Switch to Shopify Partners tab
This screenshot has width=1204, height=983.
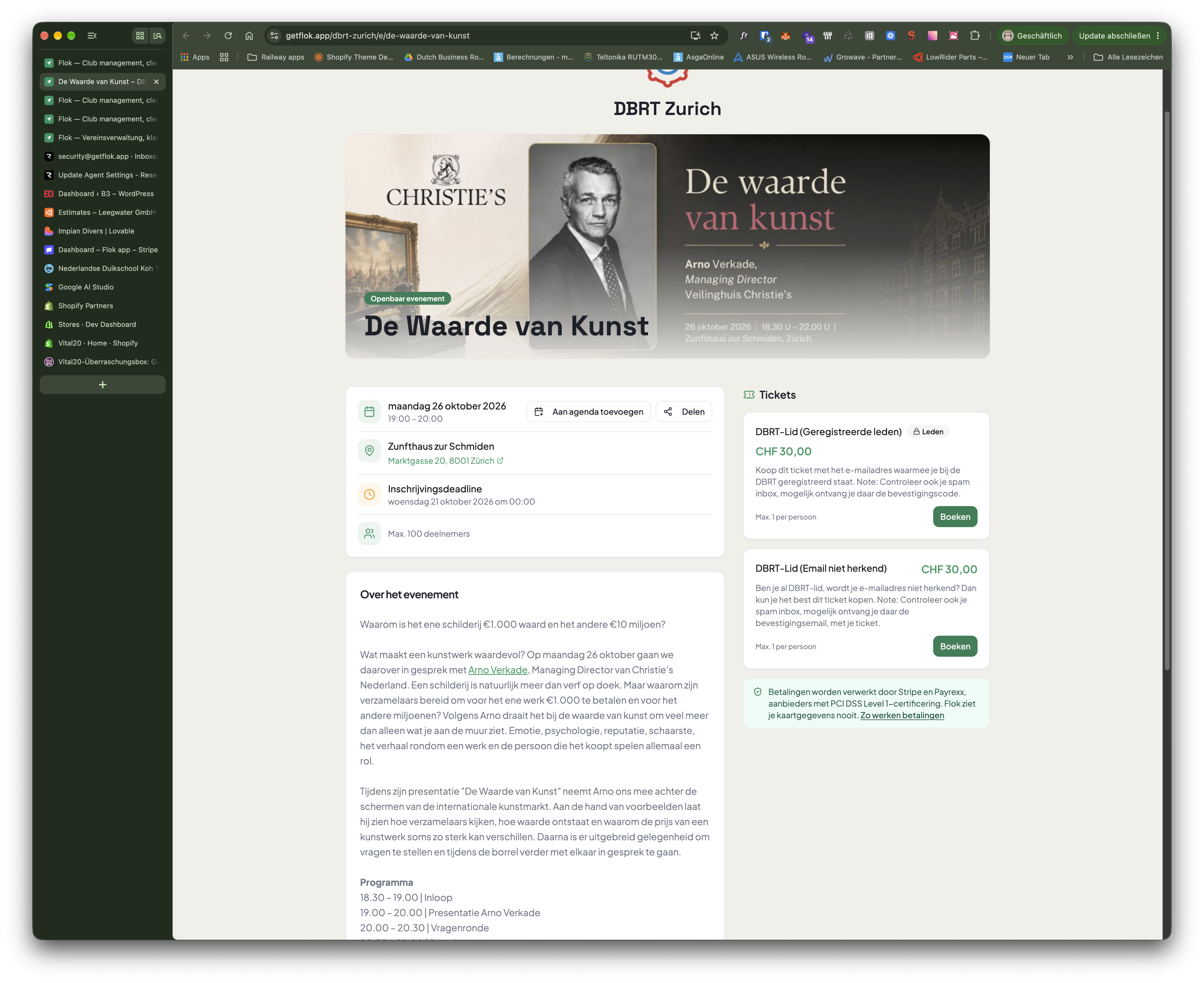102,306
